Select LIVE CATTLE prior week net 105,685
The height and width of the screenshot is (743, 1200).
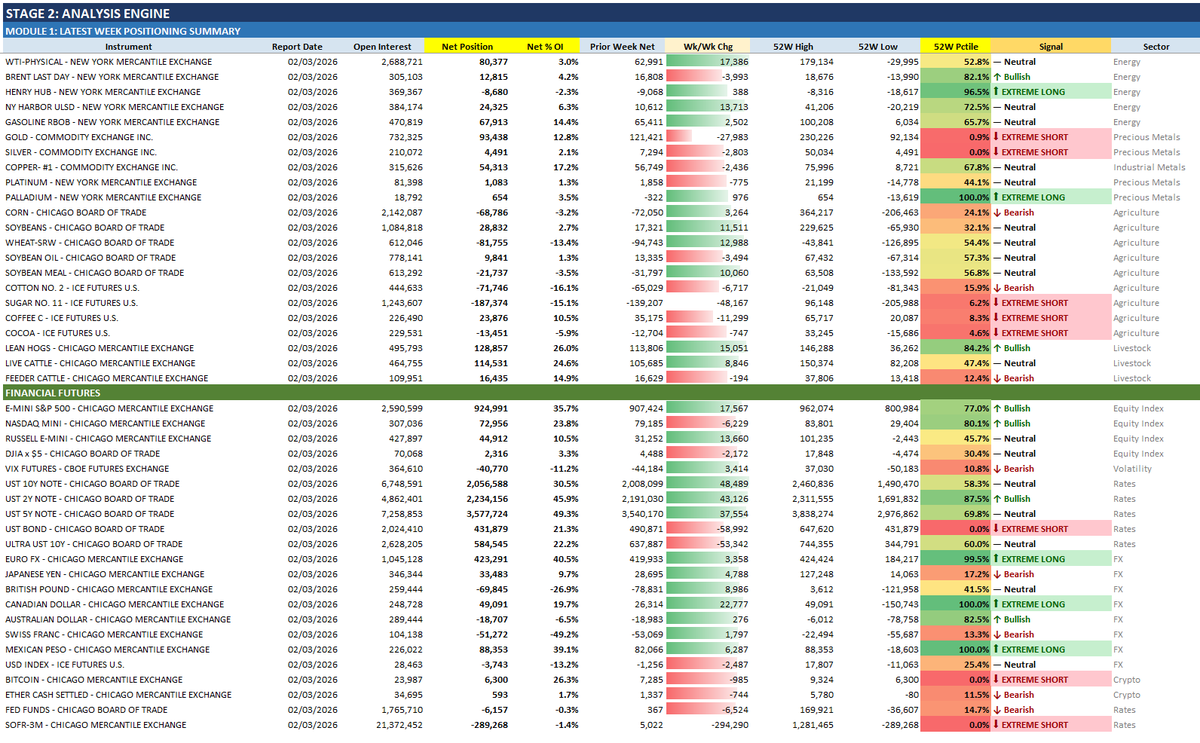(x=622, y=363)
